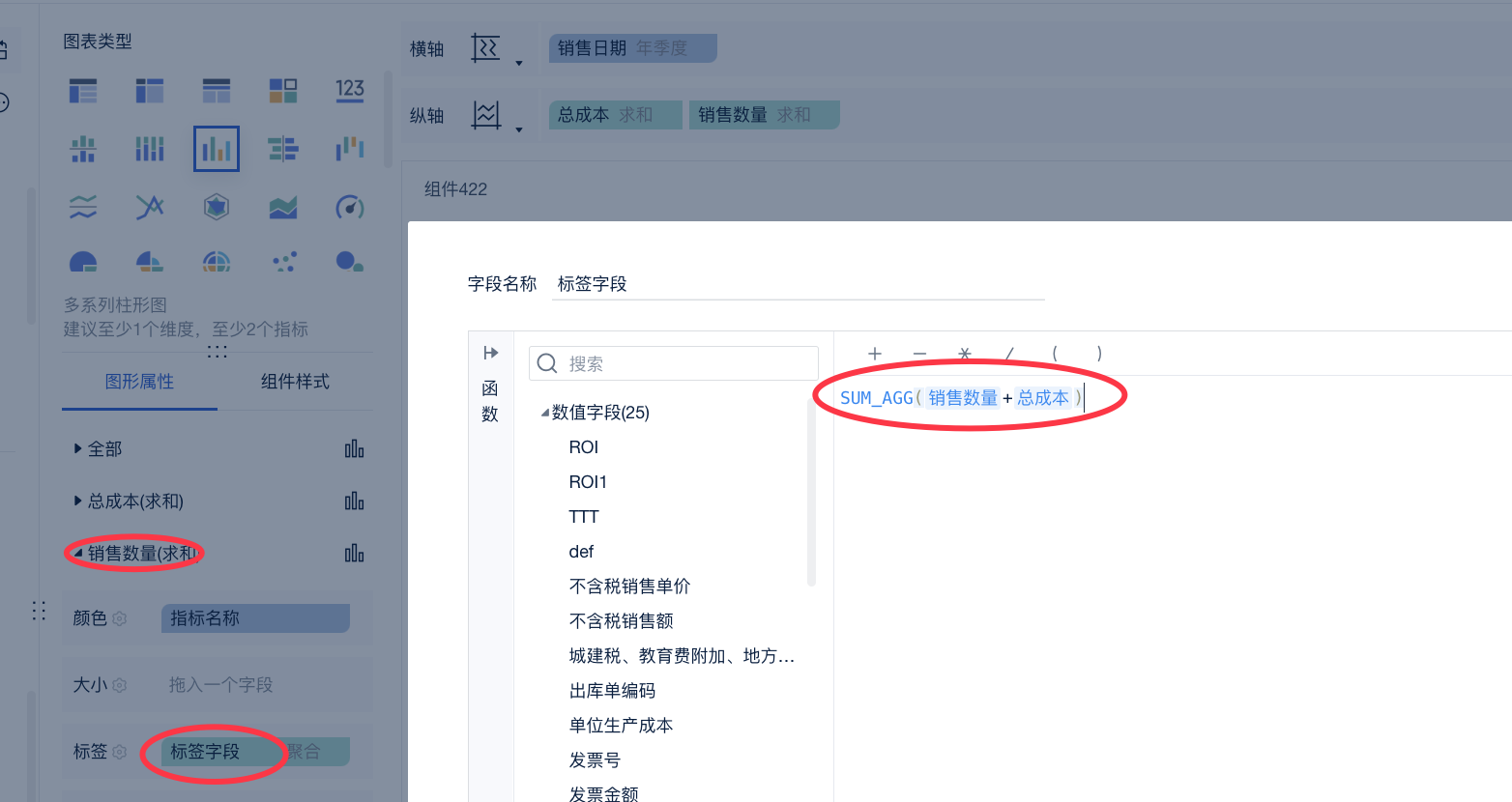Select the rose chart type
Viewport: 1512px width, 802px height.
click(150, 262)
